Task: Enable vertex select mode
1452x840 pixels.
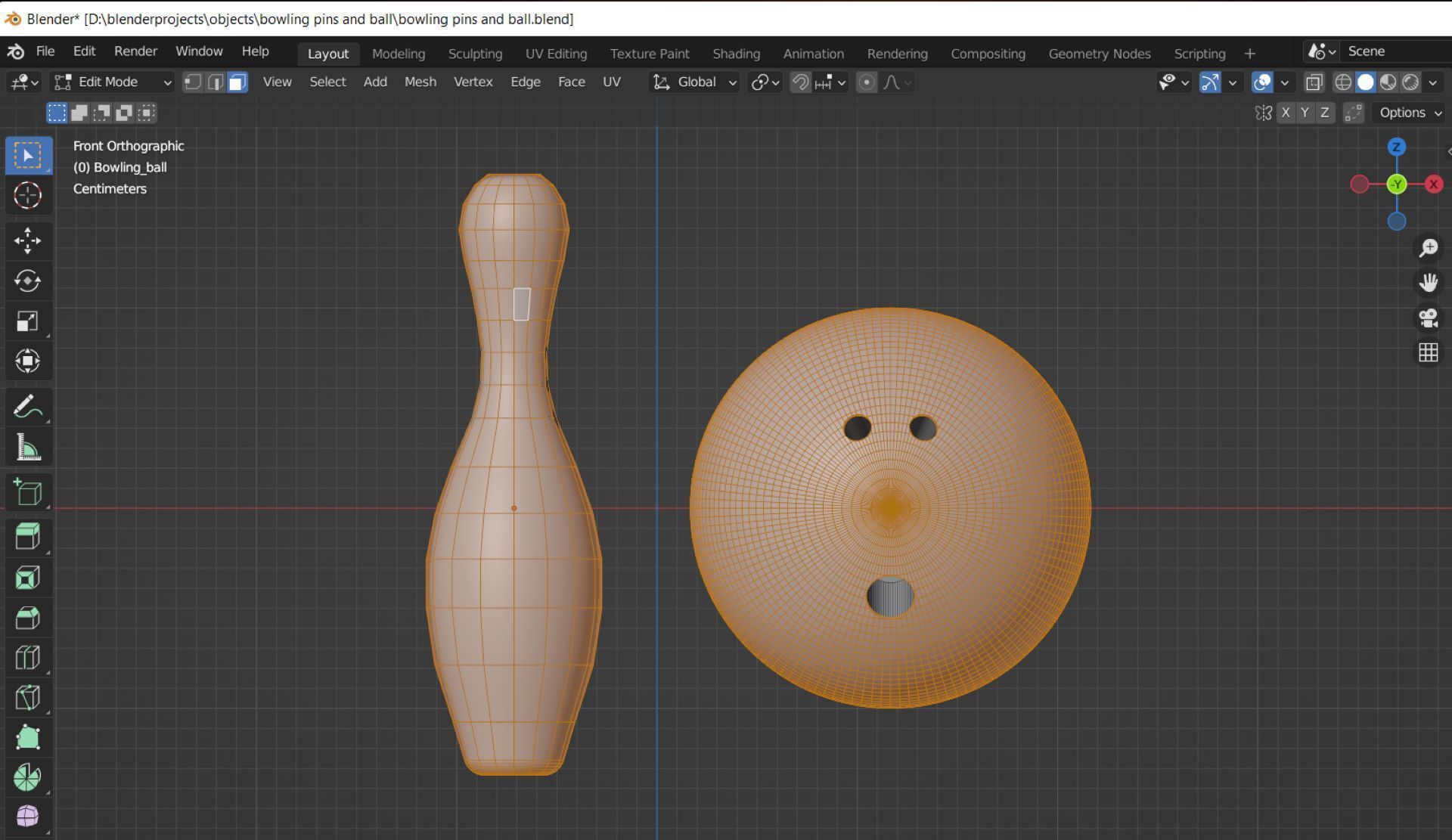Action: point(193,82)
